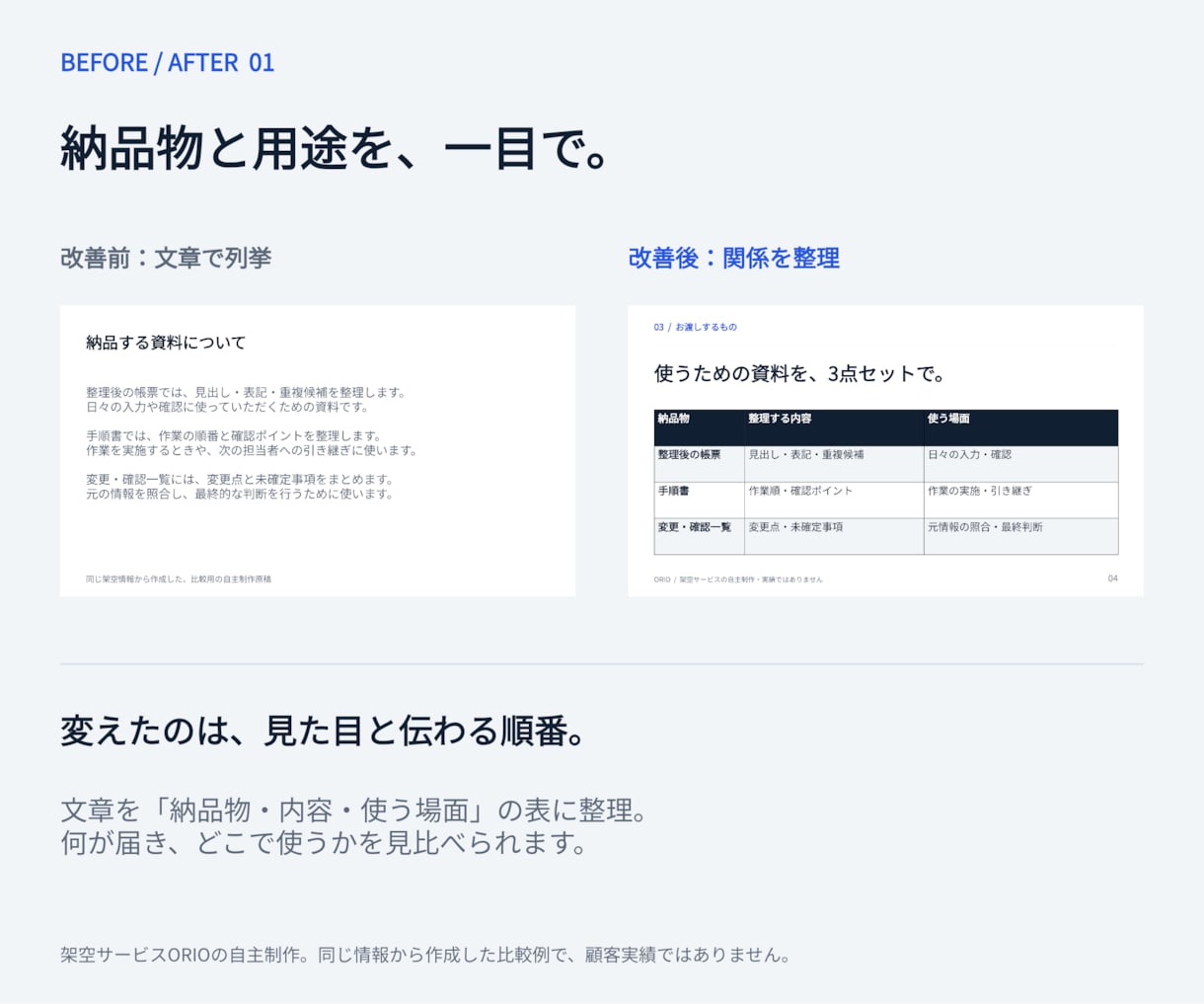Click the subheading '変えたのは、見た目と伝わる順番。'

[326, 732]
